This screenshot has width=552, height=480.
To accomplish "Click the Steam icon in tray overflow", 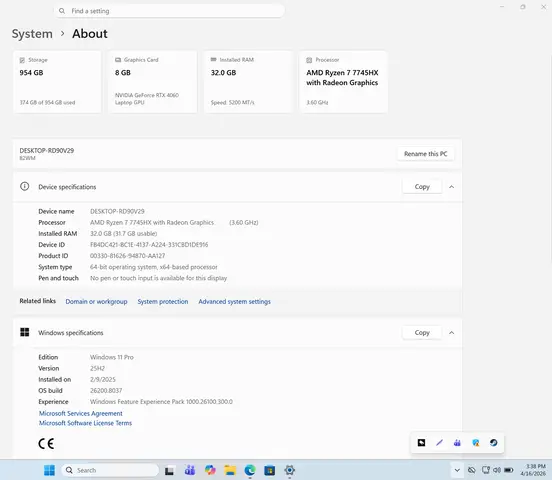I will [493, 443].
